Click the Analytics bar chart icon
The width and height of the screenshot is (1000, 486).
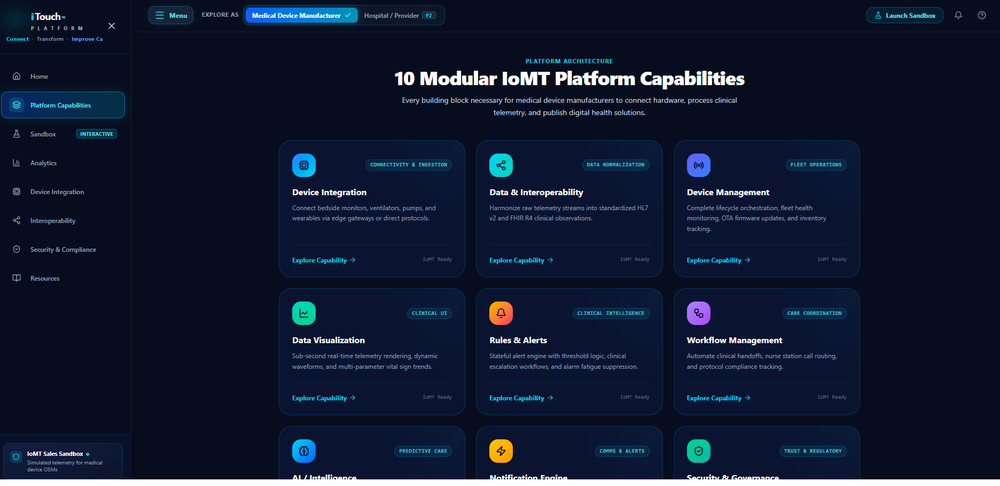coord(17,163)
